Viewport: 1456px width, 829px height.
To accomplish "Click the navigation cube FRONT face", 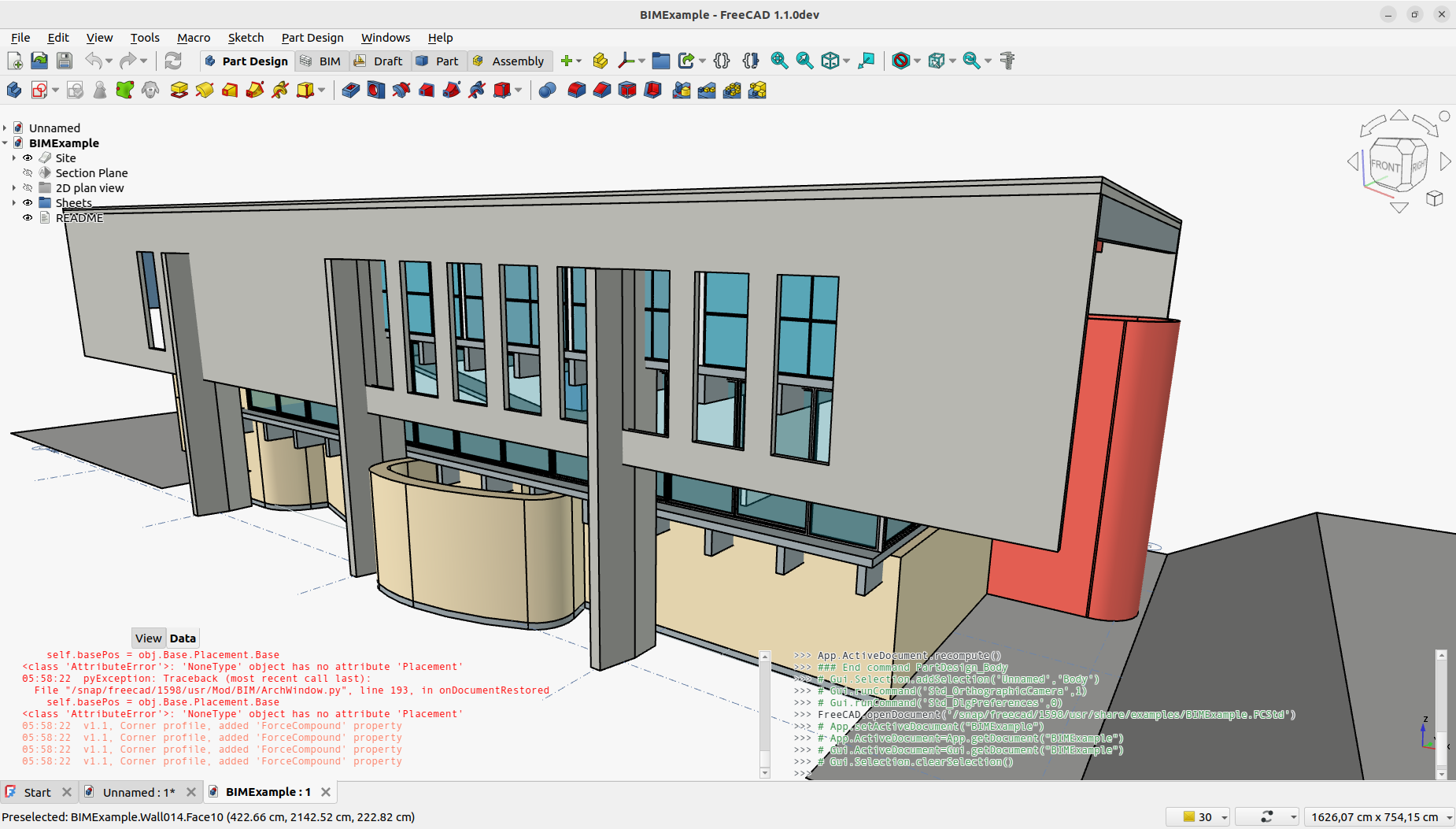I will [x=1386, y=166].
